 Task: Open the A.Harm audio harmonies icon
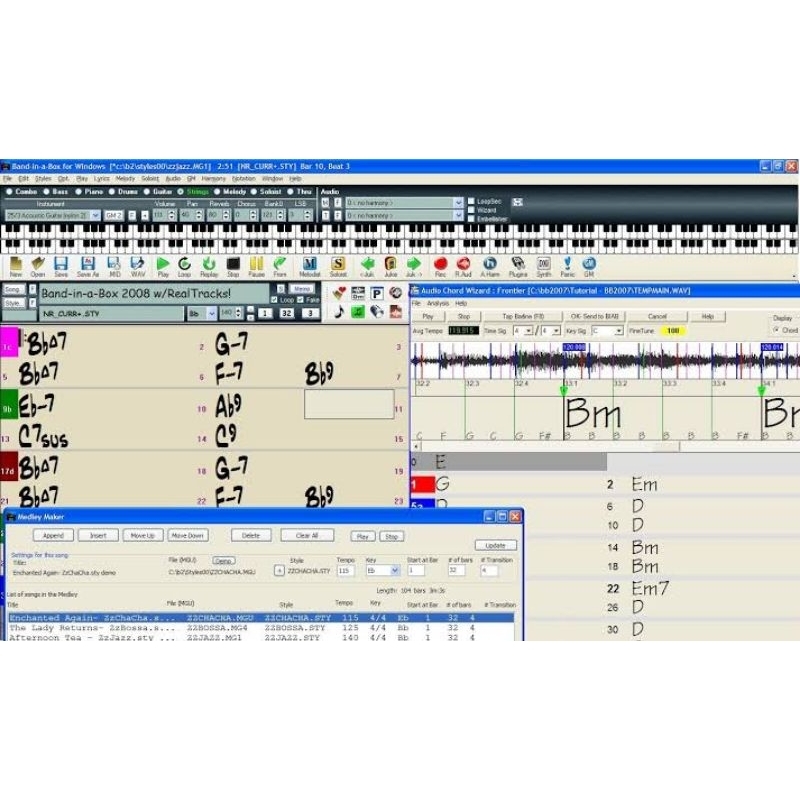tap(490, 267)
